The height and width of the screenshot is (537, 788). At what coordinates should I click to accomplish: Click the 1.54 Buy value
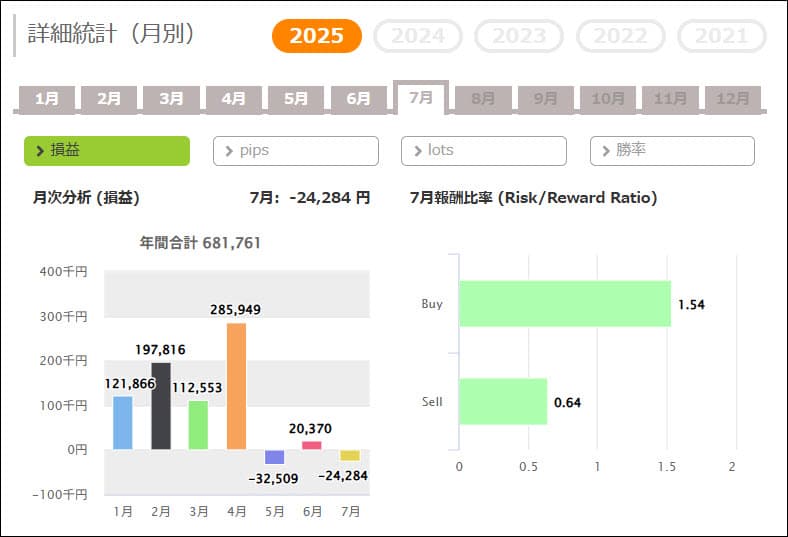(x=692, y=304)
